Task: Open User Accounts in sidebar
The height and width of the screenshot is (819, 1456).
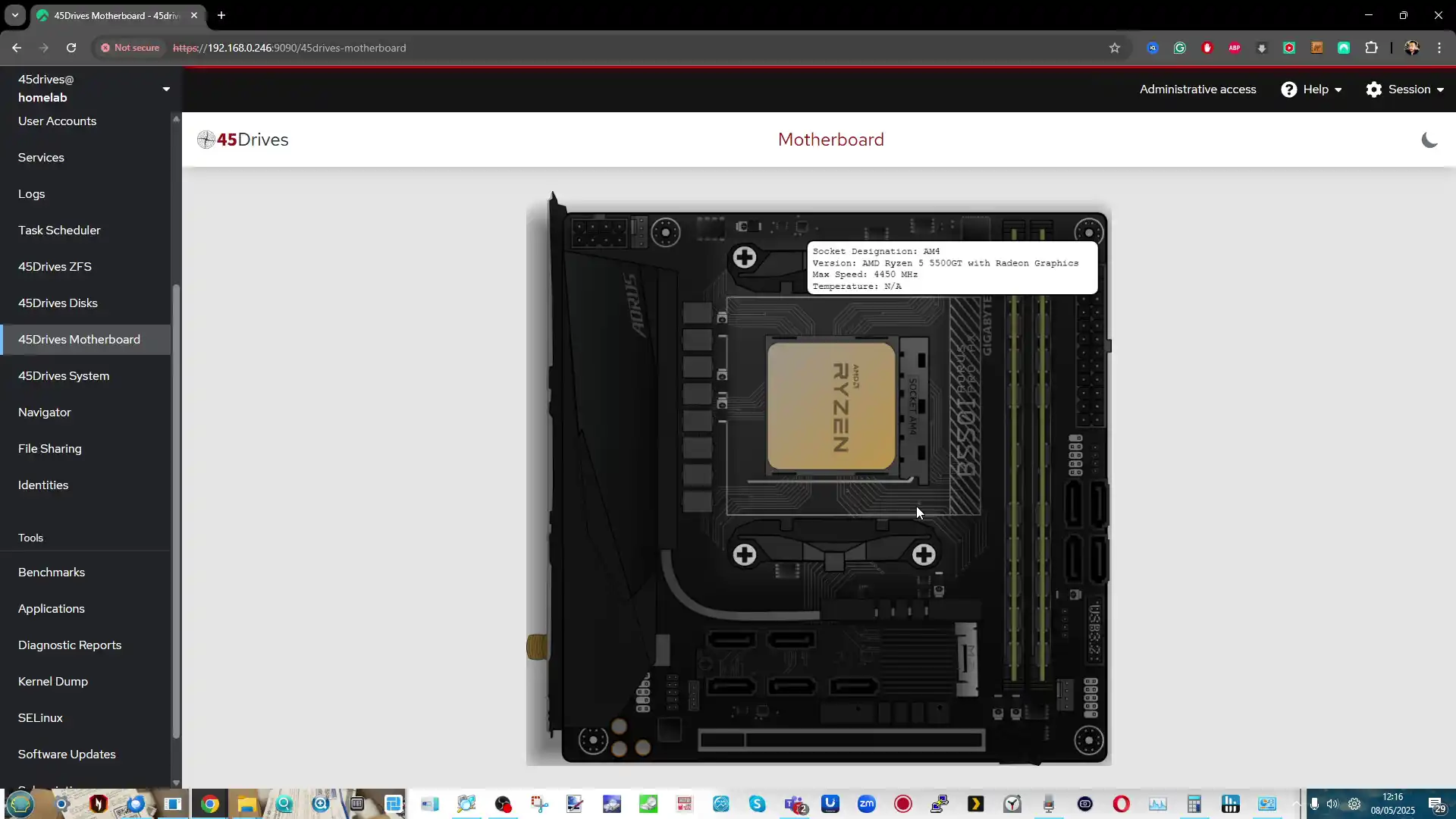Action: pos(57,121)
